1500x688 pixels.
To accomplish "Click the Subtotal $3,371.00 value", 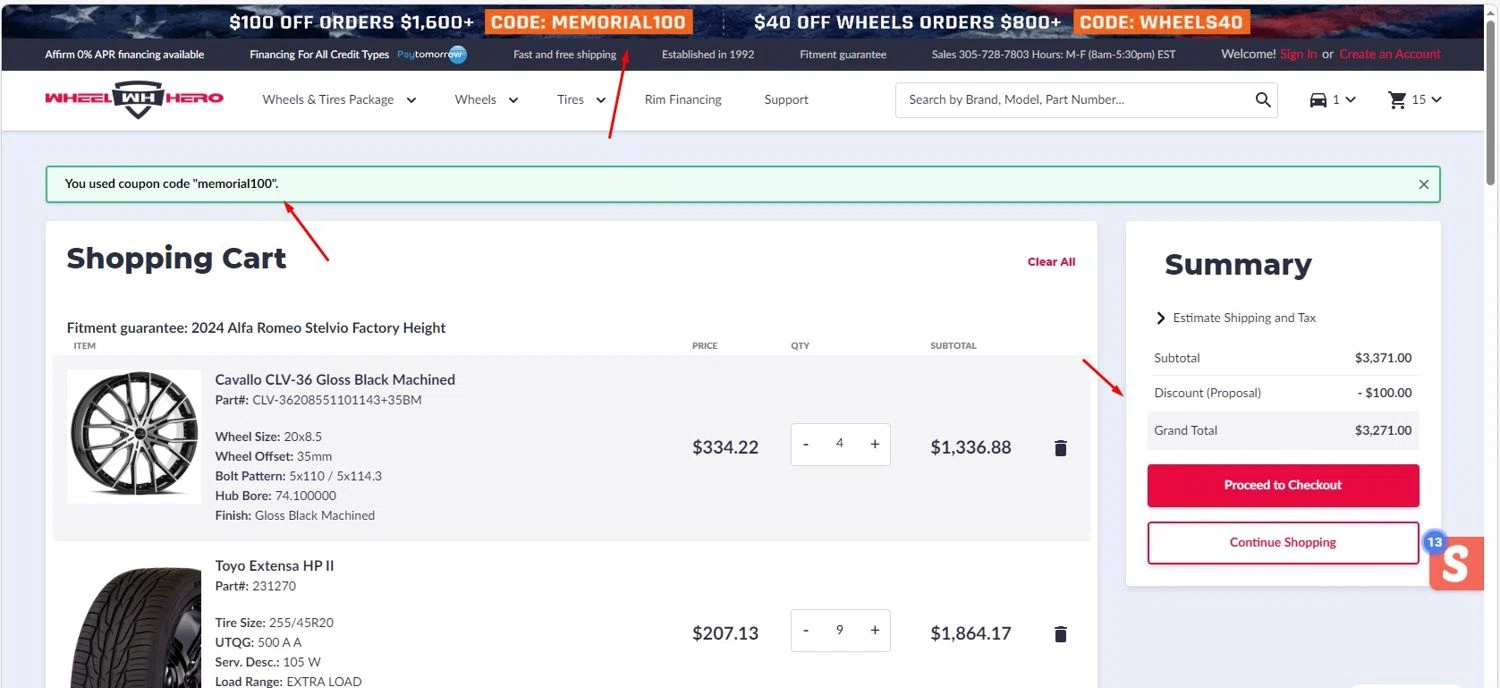I will (1383, 358).
